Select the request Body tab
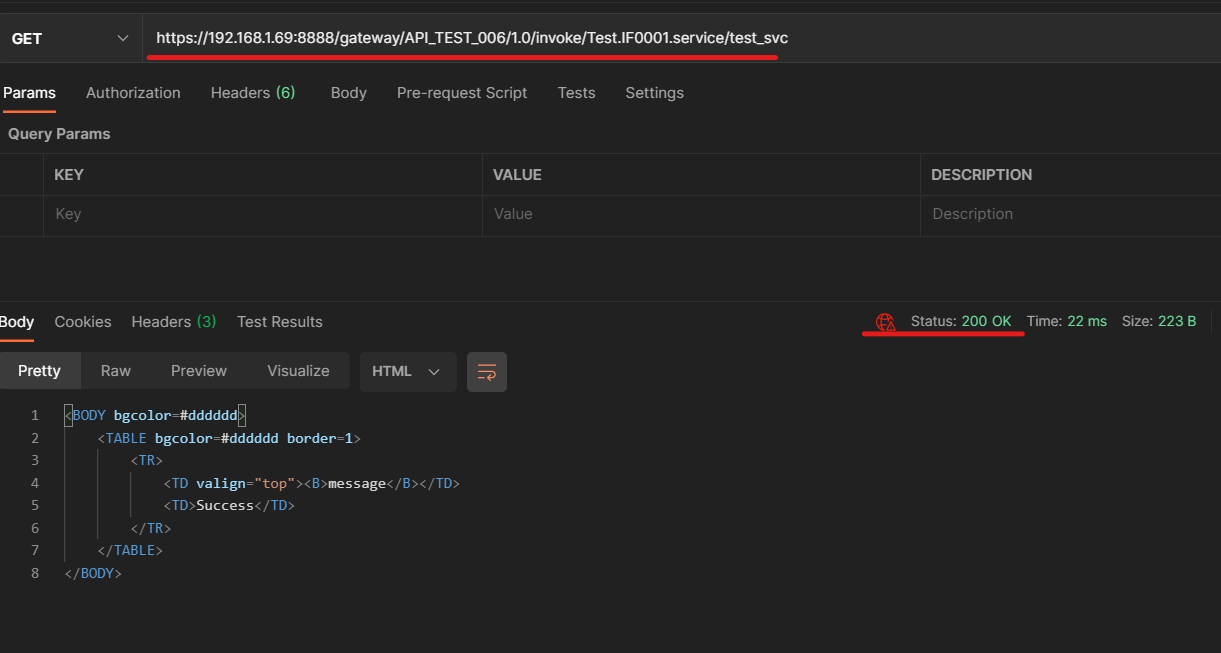This screenshot has height=653, width=1221. point(348,93)
